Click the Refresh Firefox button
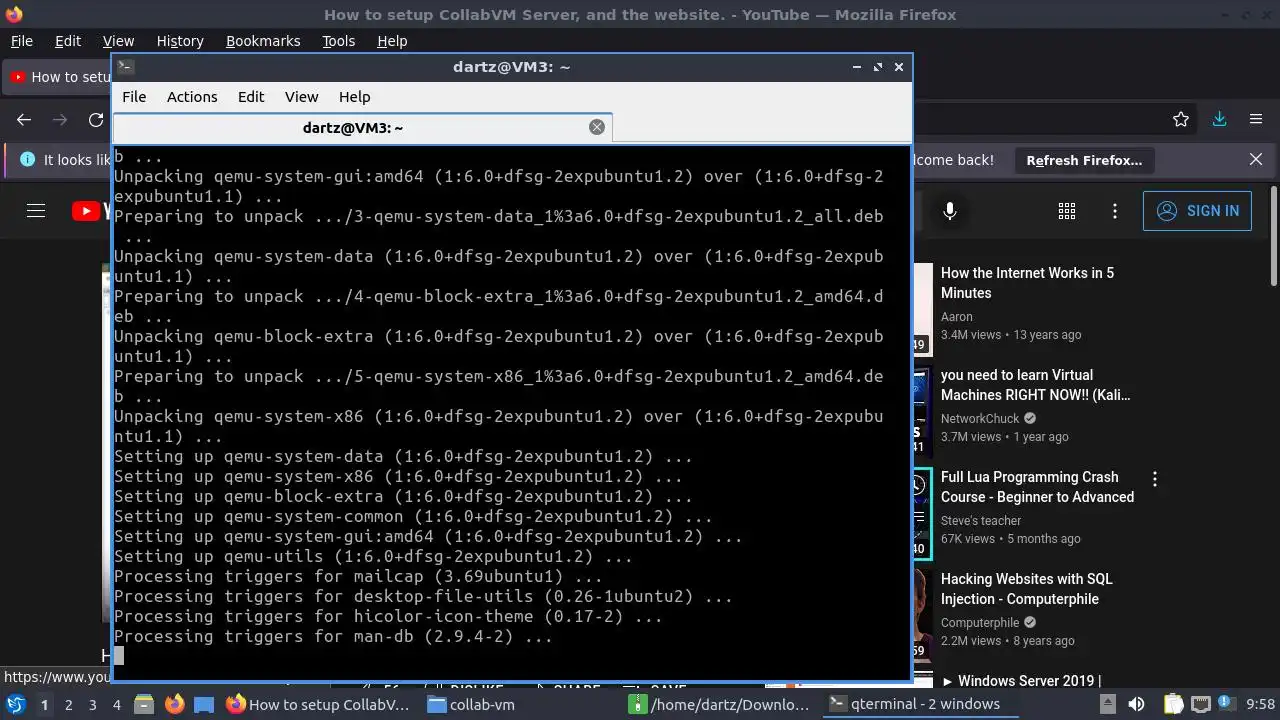The width and height of the screenshot is (1280, 720). 1084,160
